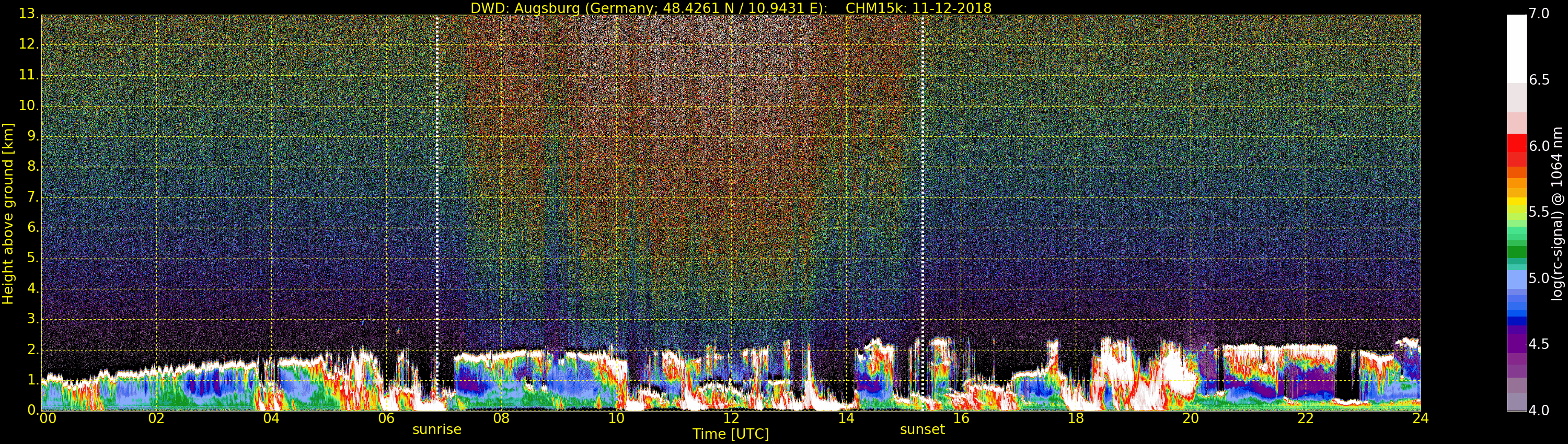Click the '14' time tick label

click(846, 418)
